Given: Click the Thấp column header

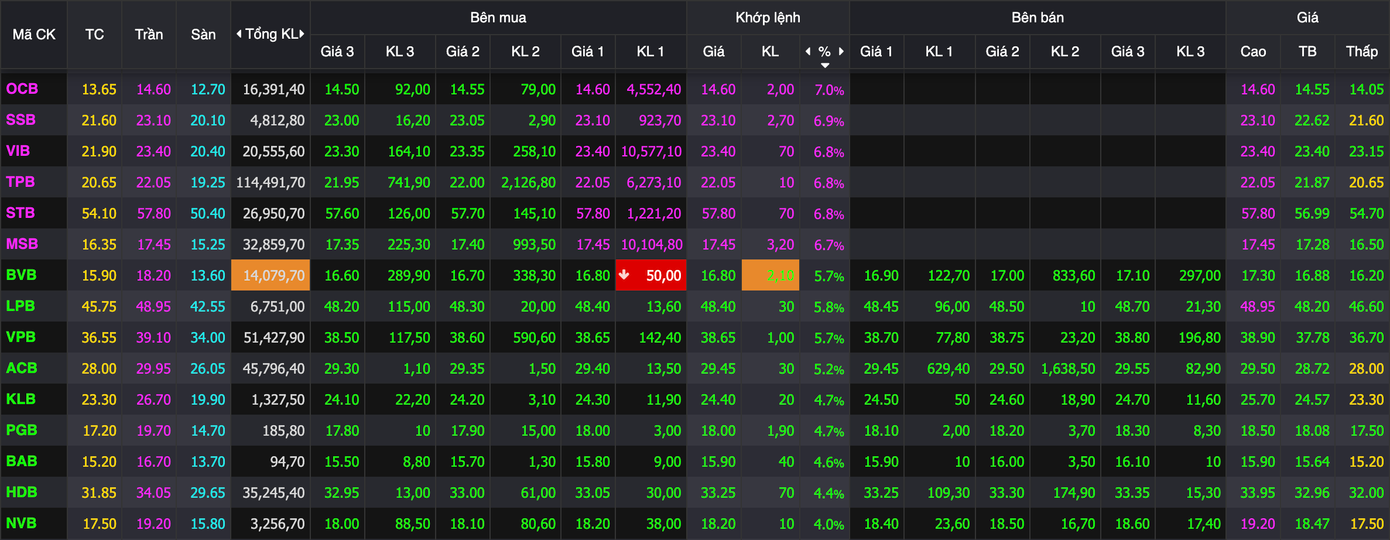Looking at the screenshot, I should pyautogui.click(x=1361, y=51).
